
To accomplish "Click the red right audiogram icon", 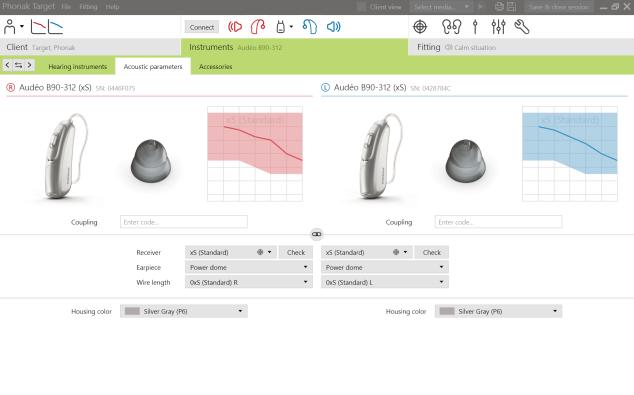I will [x=38, y=27].
